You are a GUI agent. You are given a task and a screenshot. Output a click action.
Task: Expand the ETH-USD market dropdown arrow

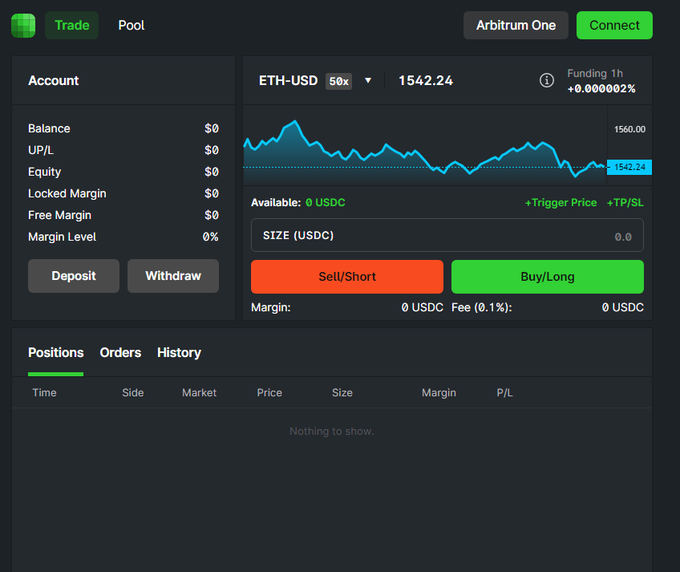coord(368,80)
